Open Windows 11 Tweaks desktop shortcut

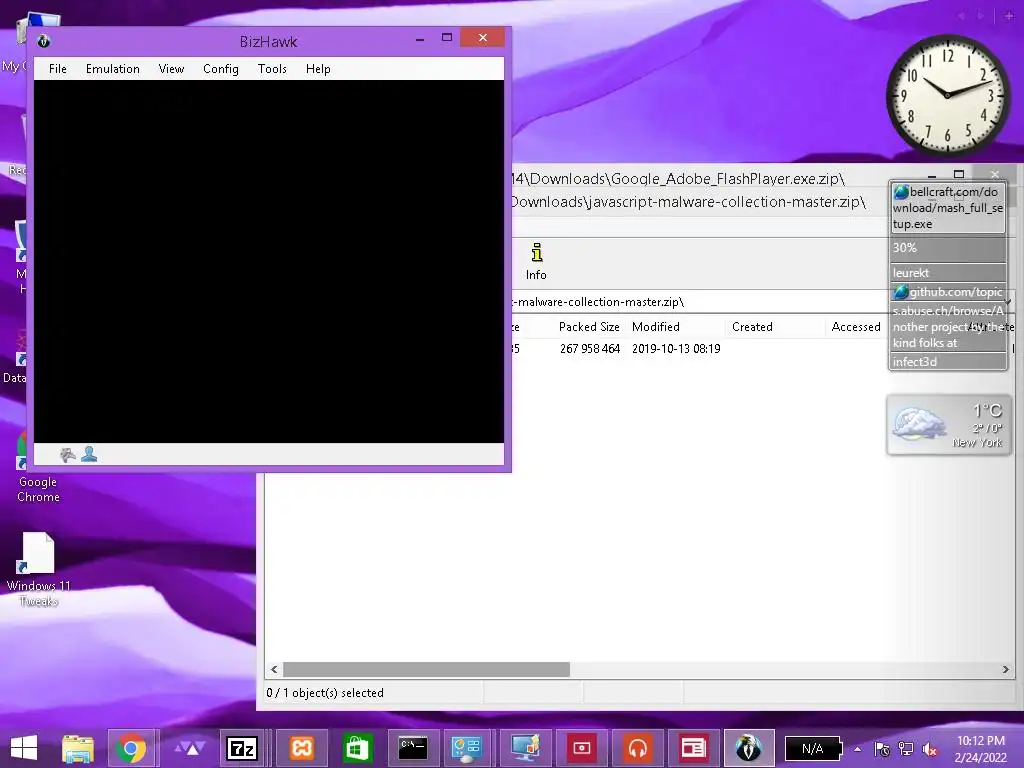pos(39,569)
